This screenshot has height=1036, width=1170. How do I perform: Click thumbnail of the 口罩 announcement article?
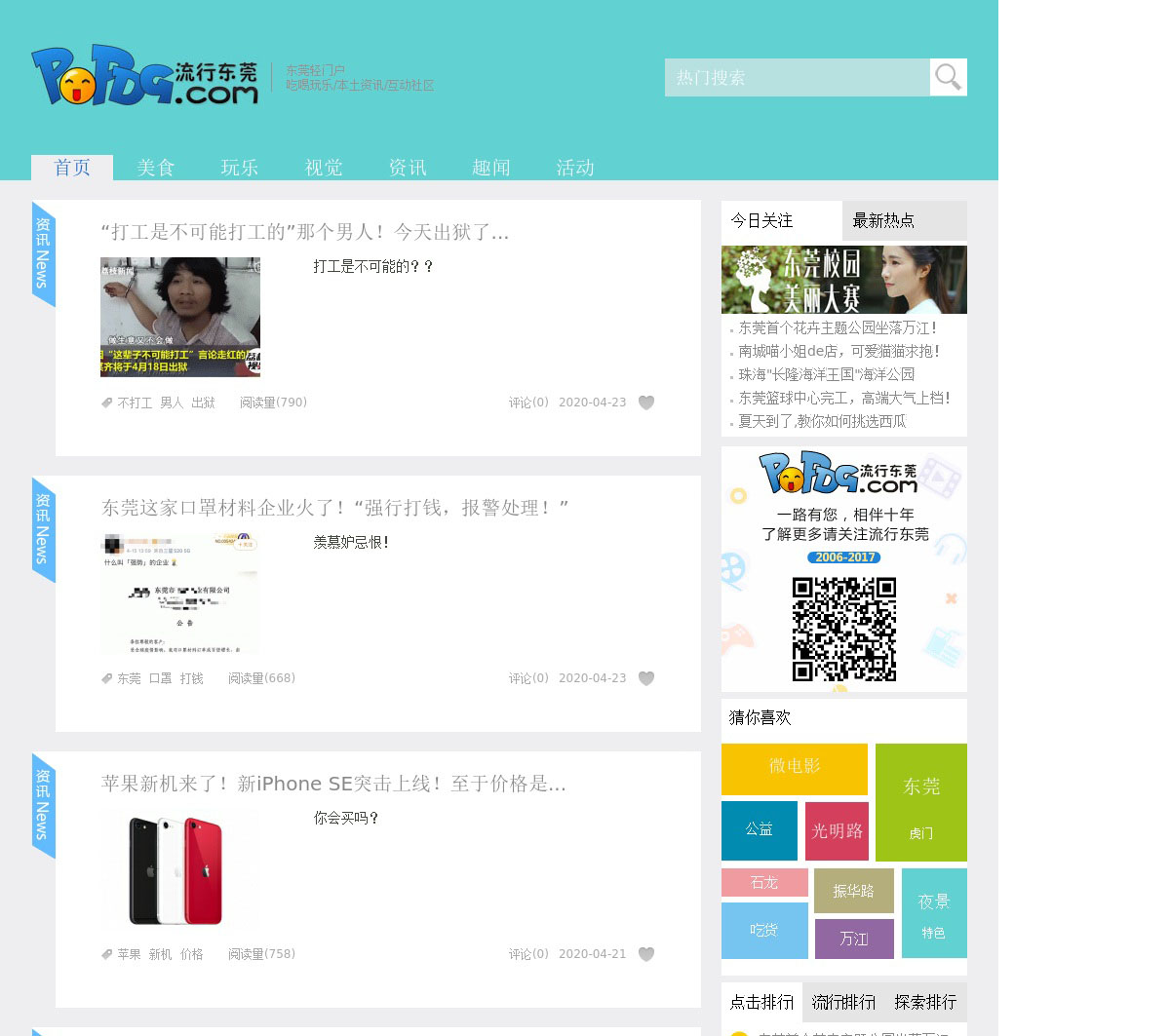coord(180,593)
